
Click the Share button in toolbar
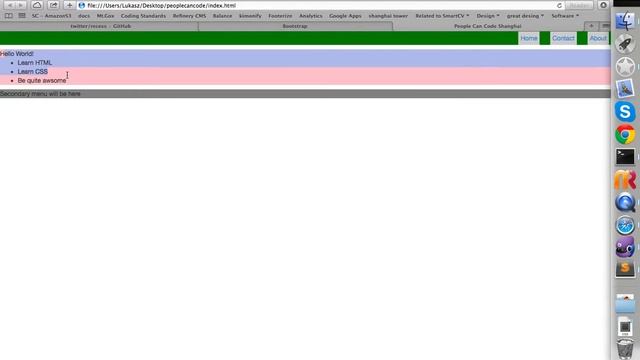(53, 5)
